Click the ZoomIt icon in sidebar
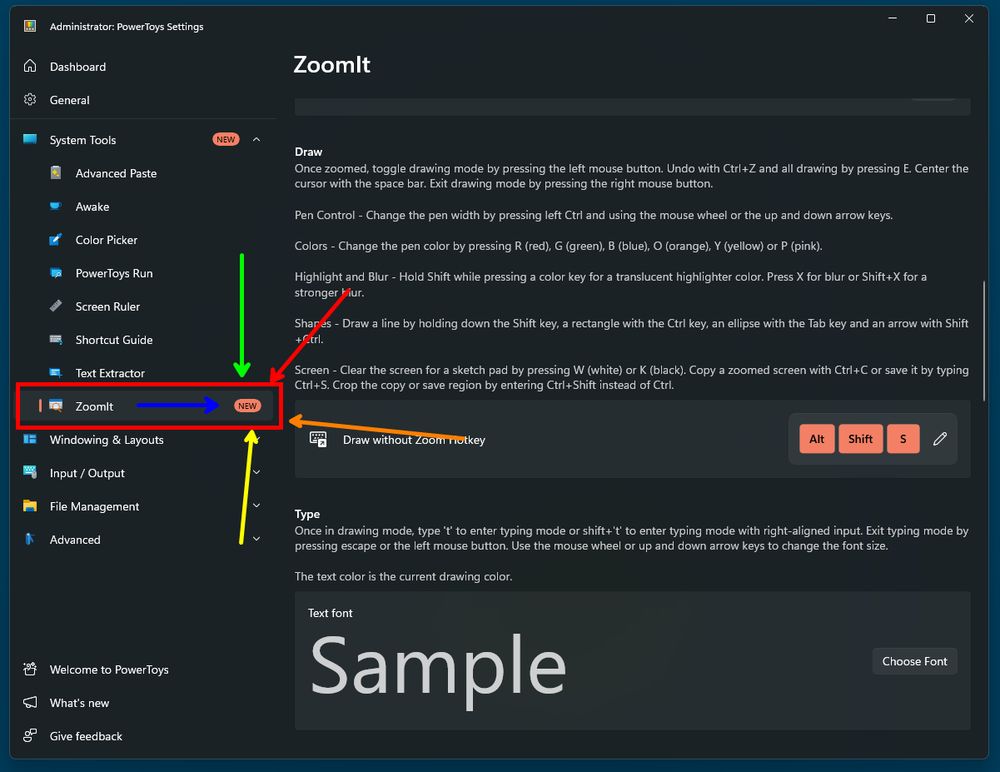Screen dimensions: 1000x772 coord(55,406)
